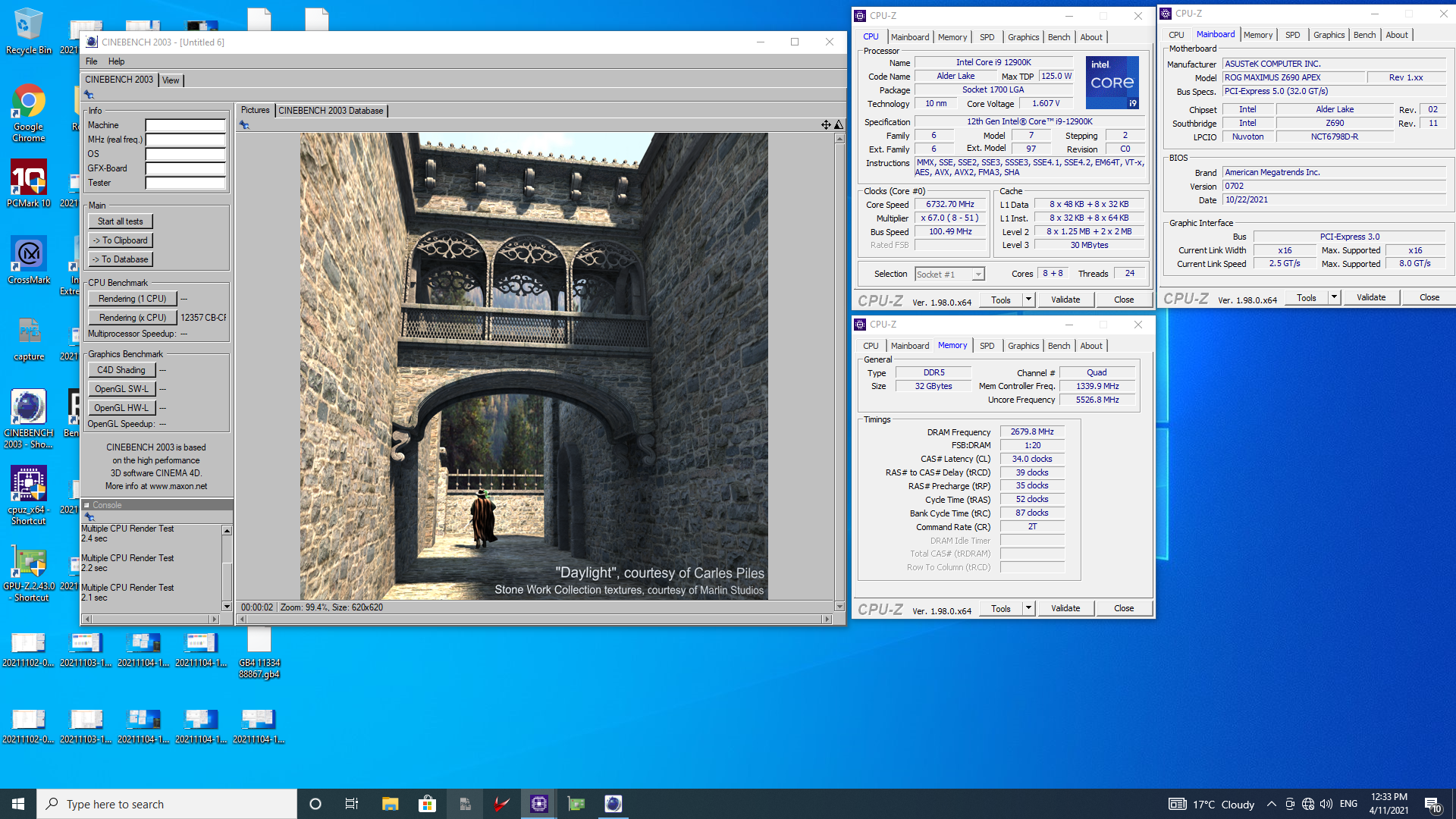Viewport: 1456px width, 819px height.
Task: Click the Start all tests button
Action: point(121,221)
